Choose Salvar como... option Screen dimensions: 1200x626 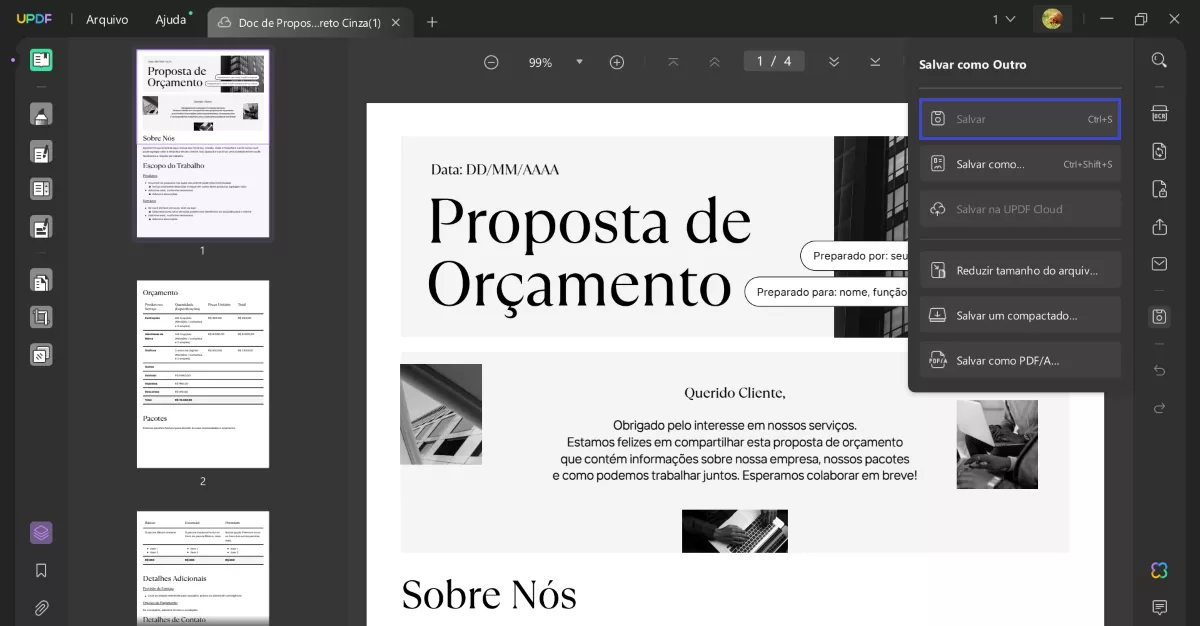coord(1020,164)
